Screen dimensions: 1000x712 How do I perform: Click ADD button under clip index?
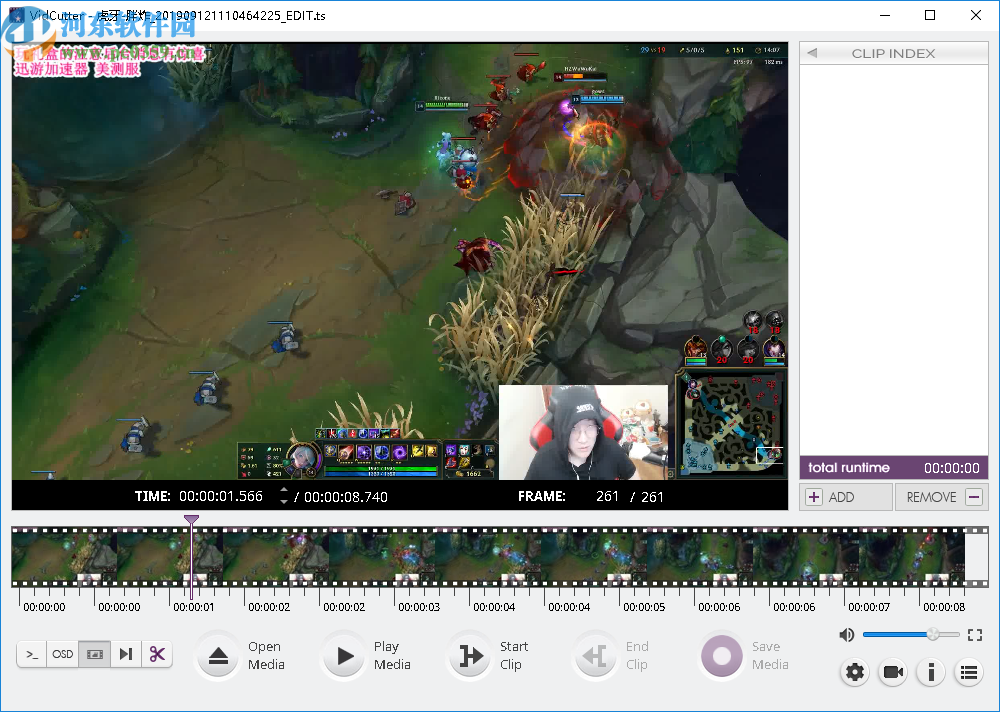click(x=846, y=497)
